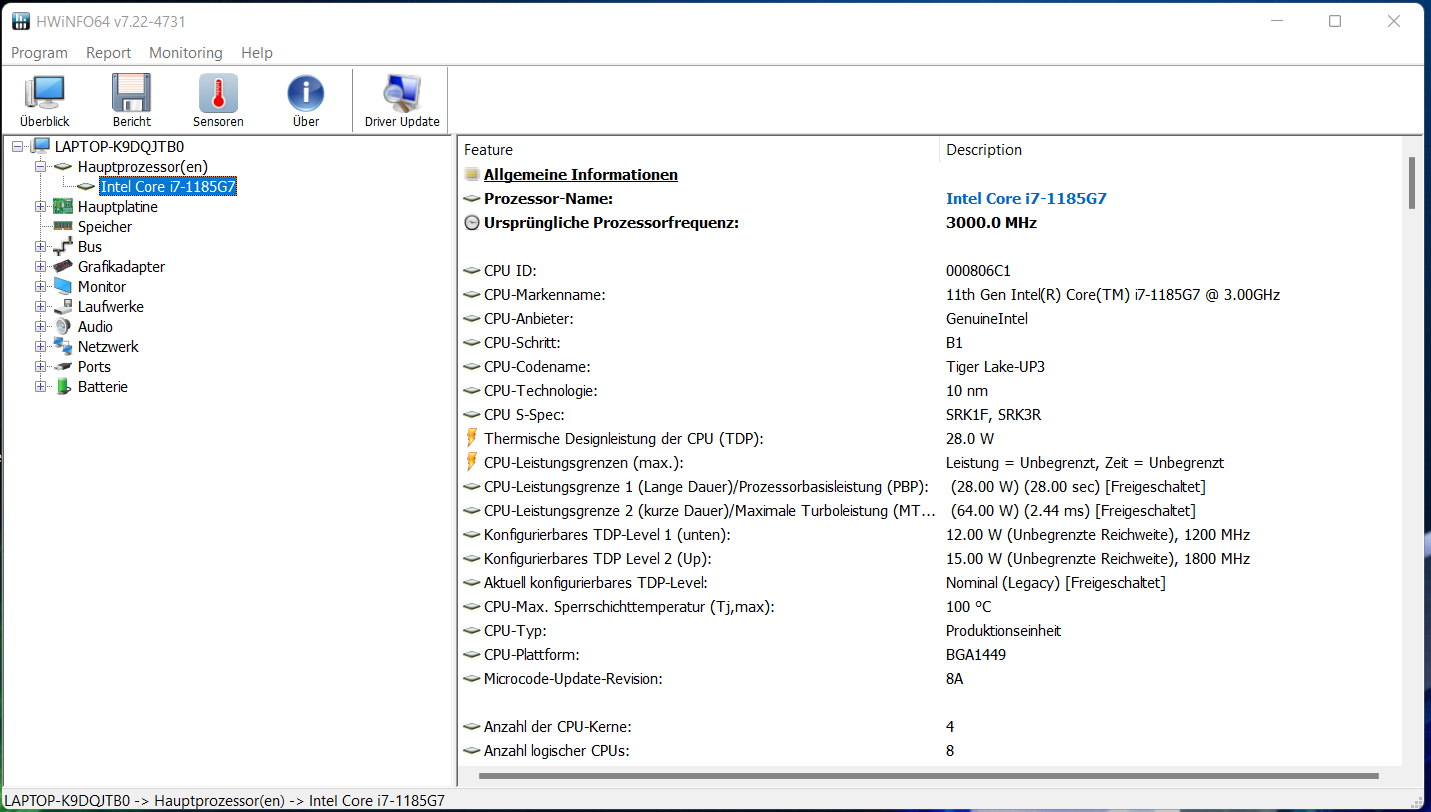Open the Program menu

(39, 53)
